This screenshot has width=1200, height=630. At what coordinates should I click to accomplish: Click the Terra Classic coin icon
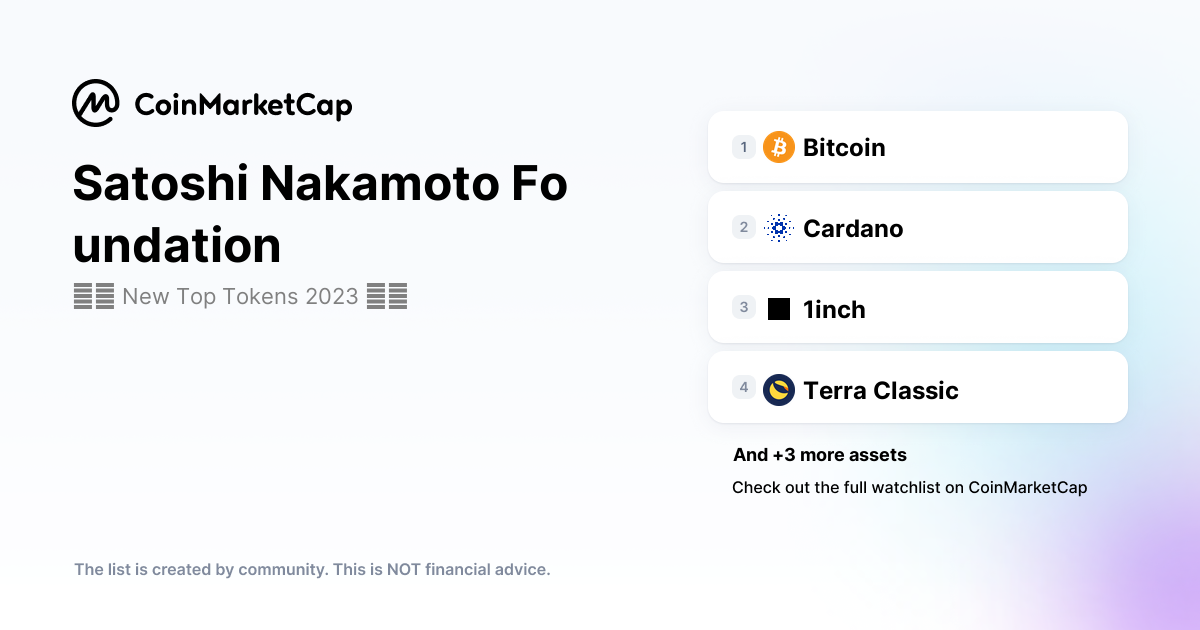(779, 390)
